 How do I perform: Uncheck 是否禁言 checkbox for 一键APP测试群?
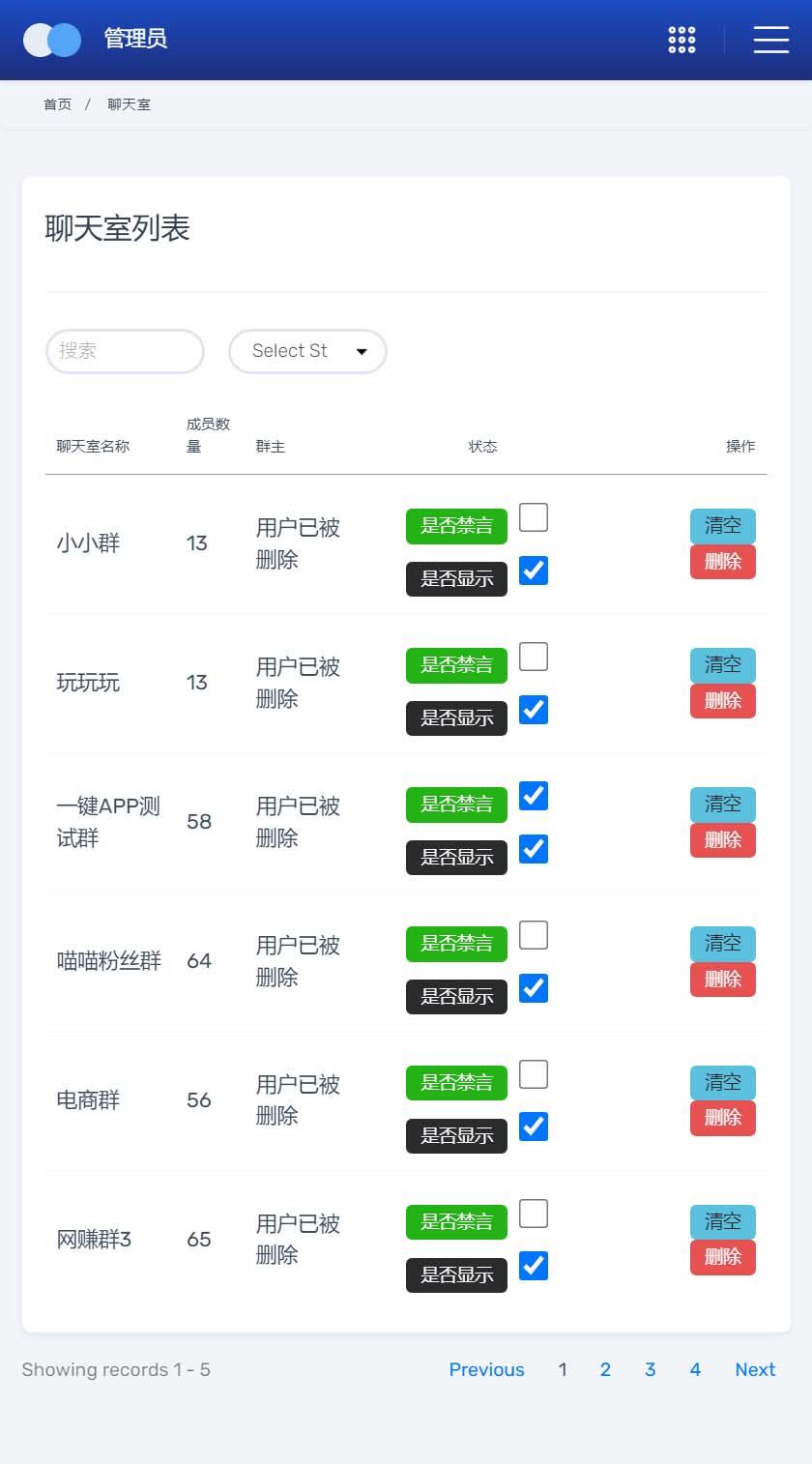534,796
